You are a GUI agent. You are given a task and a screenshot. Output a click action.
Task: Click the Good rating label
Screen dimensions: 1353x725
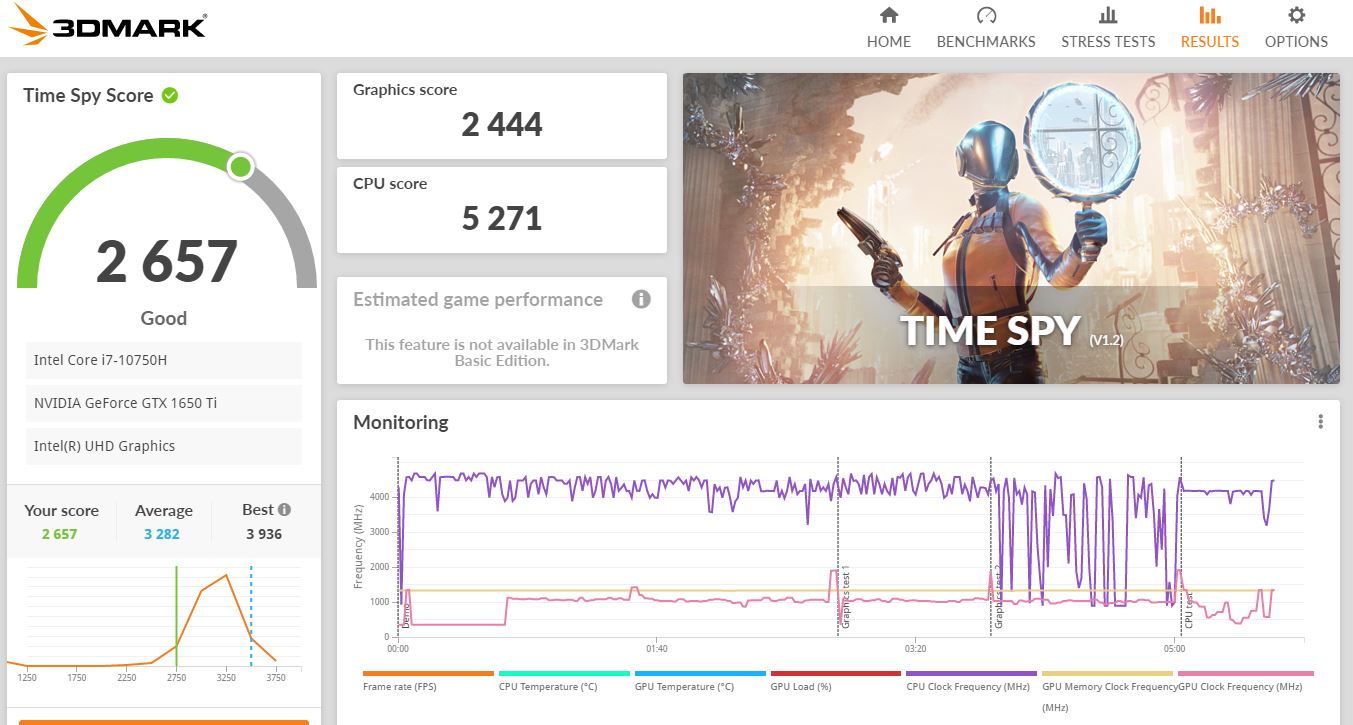point(164,318)
